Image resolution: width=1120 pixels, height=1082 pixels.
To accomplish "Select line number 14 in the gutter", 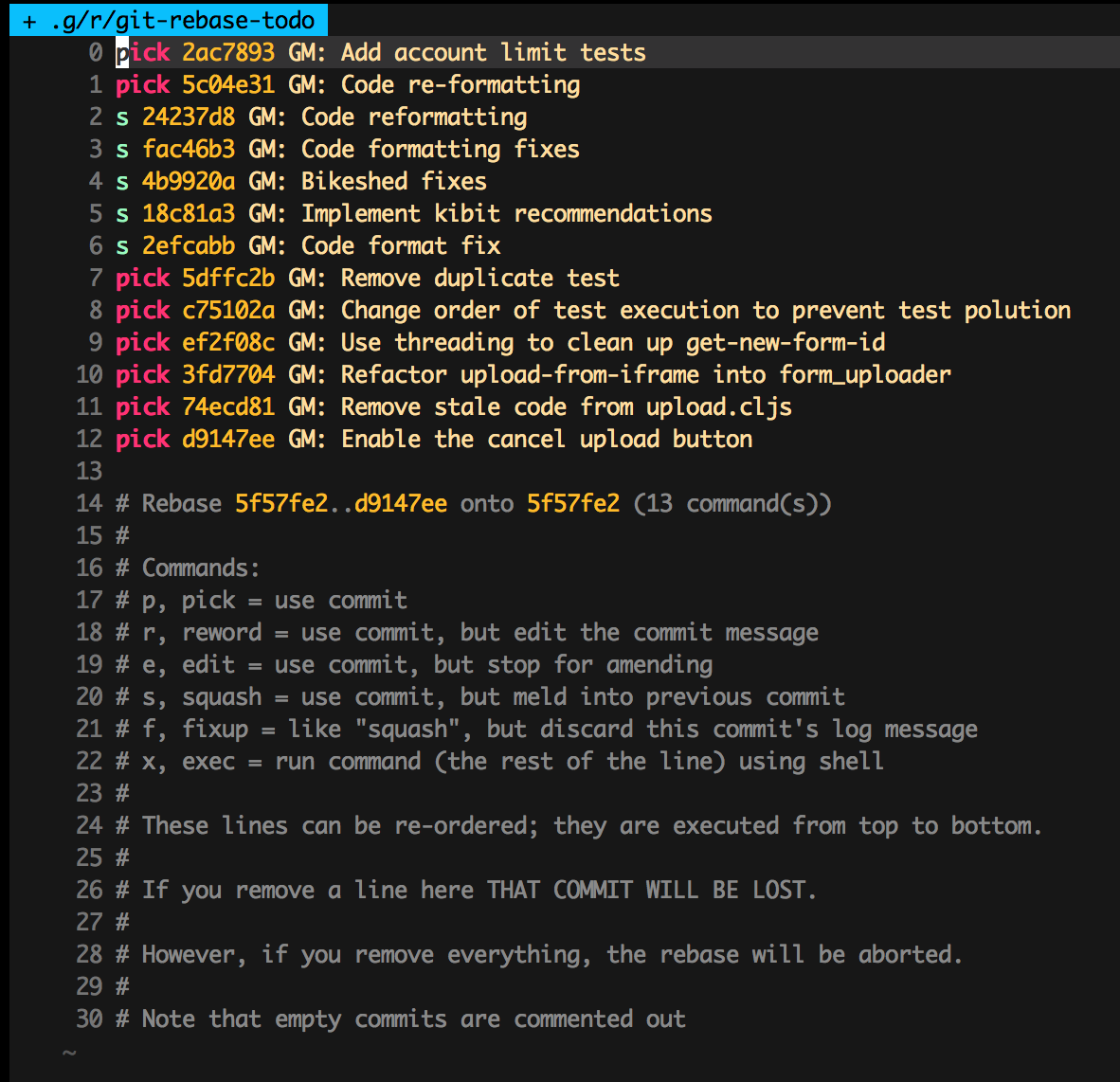I will point(88,503).
